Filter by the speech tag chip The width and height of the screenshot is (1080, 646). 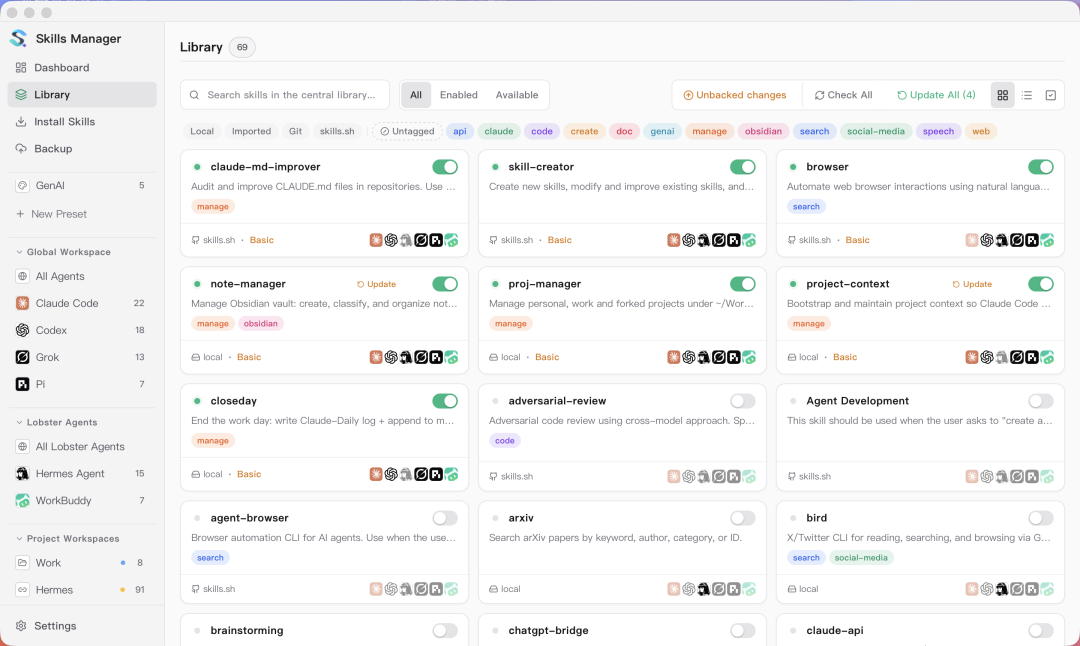pyautogui.click(x=938, y=131)
